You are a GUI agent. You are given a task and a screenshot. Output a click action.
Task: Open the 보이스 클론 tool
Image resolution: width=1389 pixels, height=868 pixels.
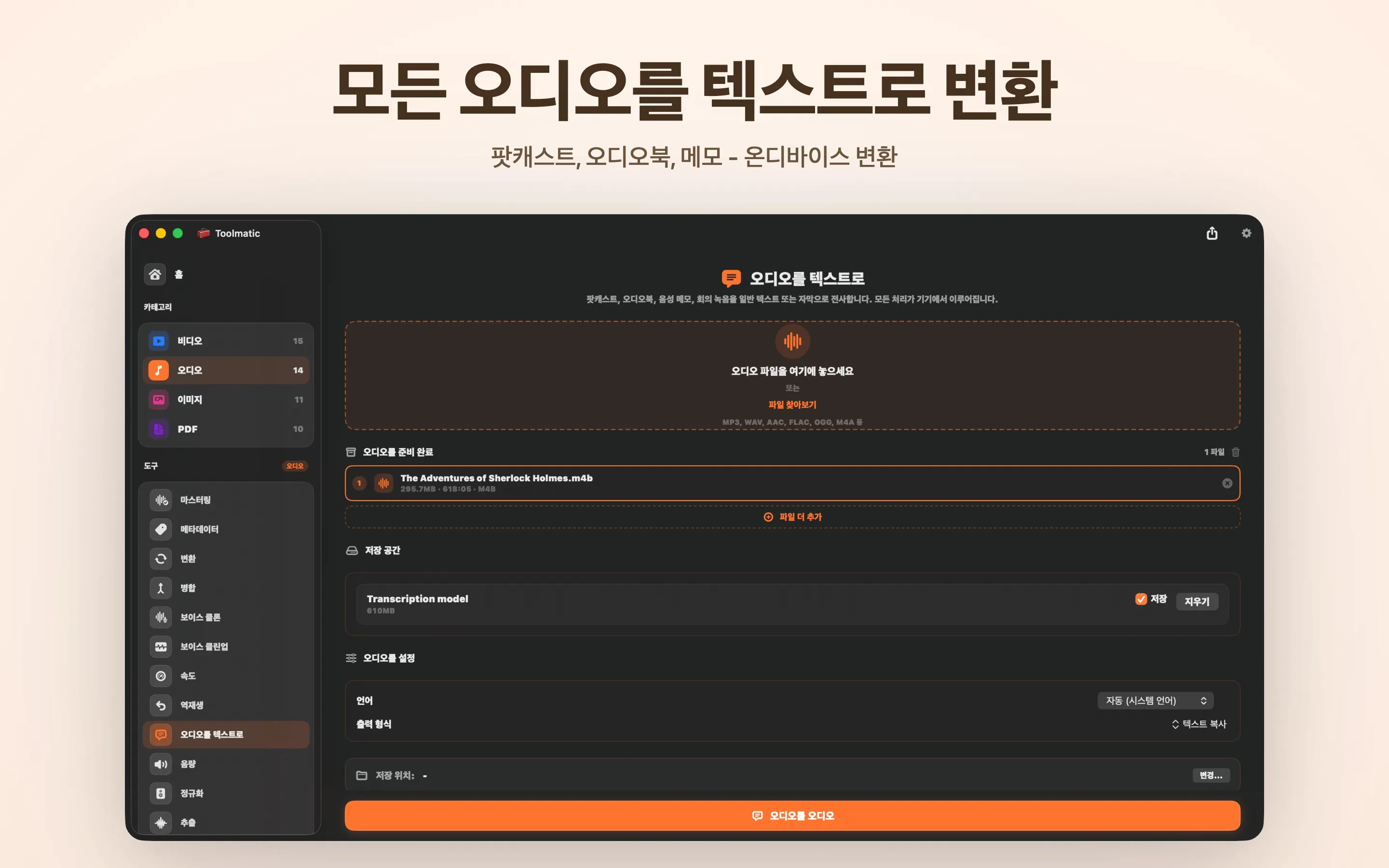click(226, 617)
